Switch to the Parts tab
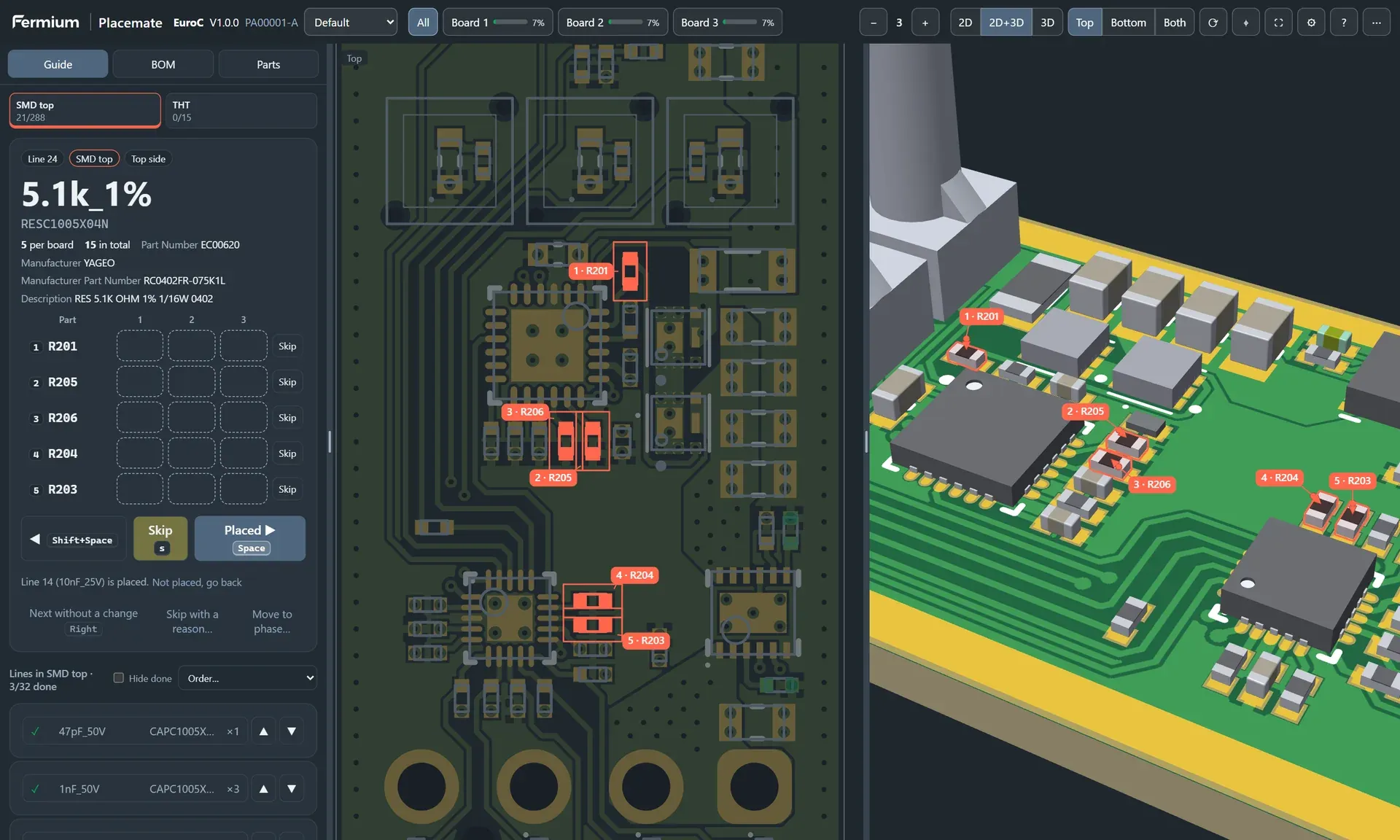 point(268,64)
